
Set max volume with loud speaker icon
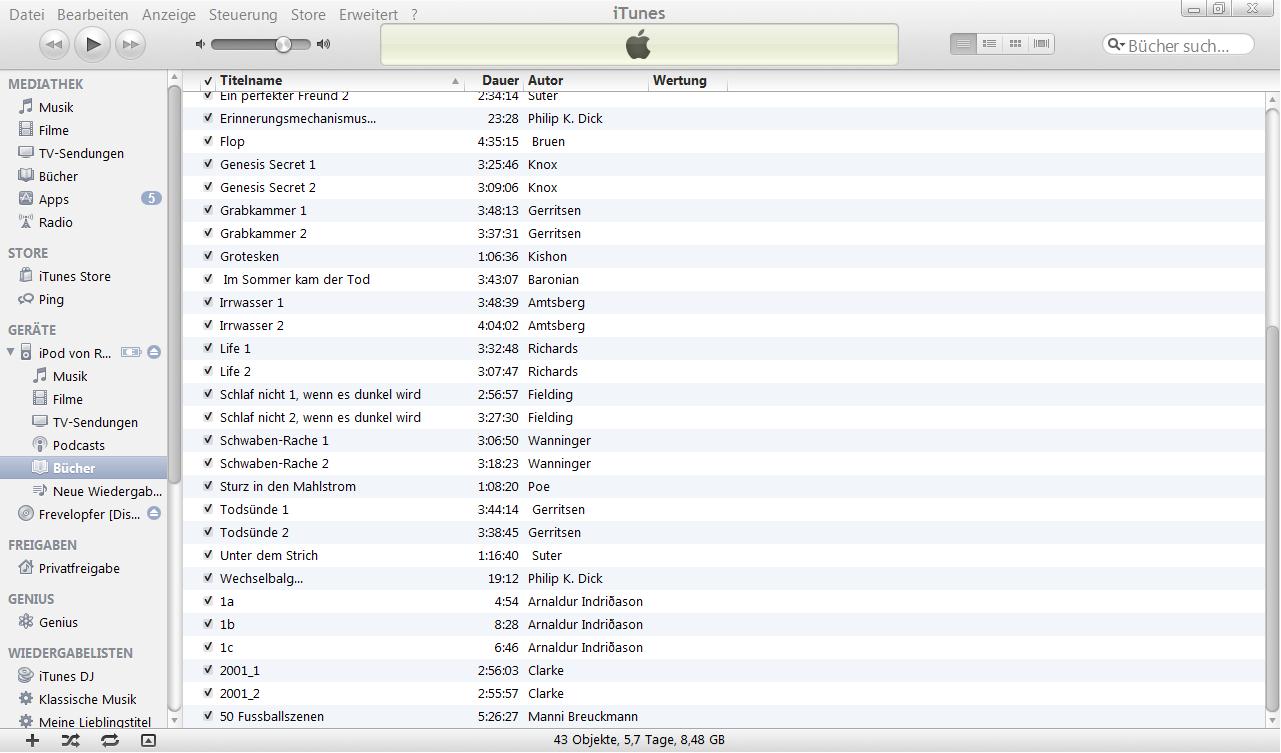pyautogui.click(x=323, y=44)
